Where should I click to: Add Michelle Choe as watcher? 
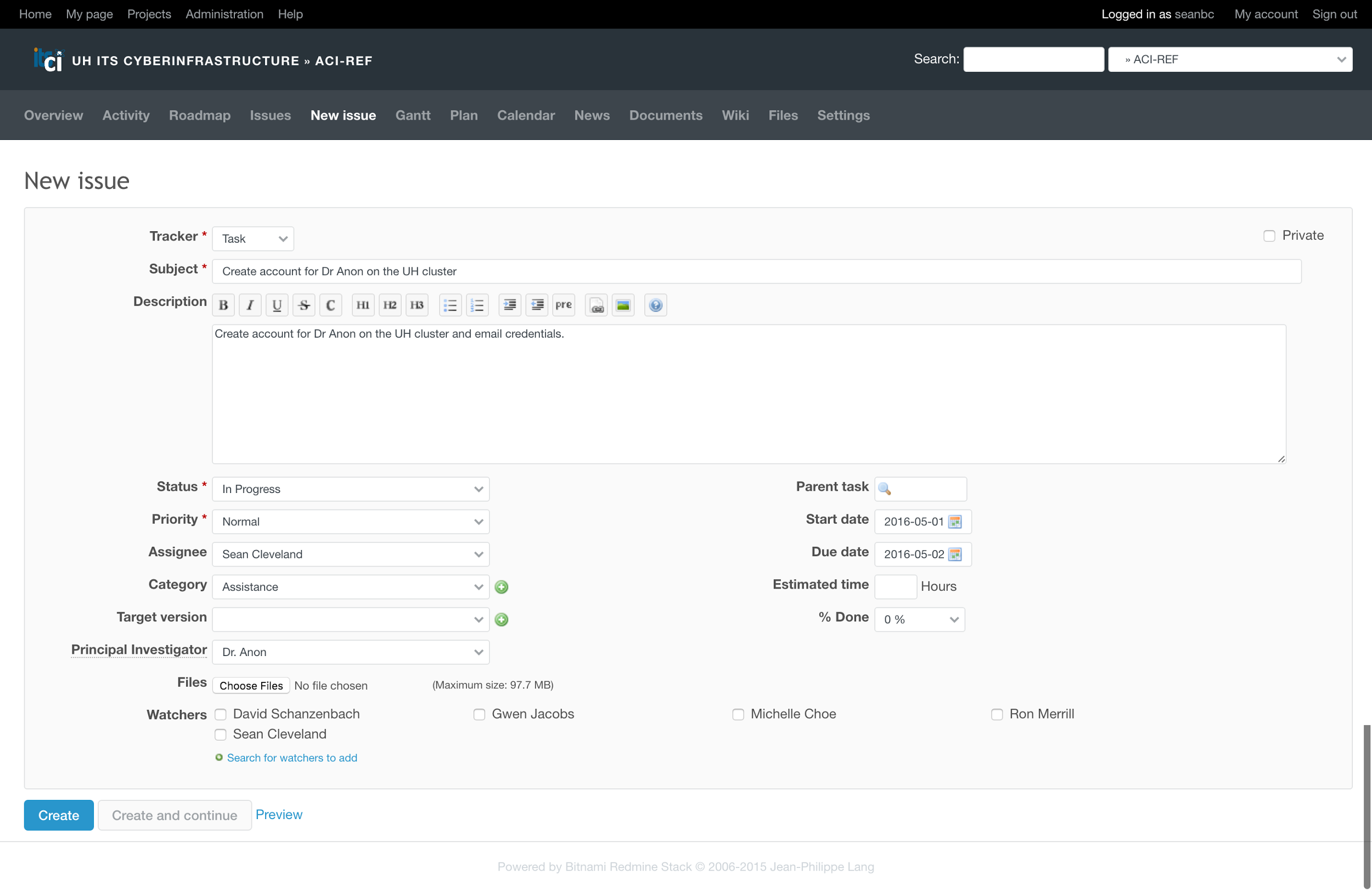pyautogui.click(x=739, y=715)
